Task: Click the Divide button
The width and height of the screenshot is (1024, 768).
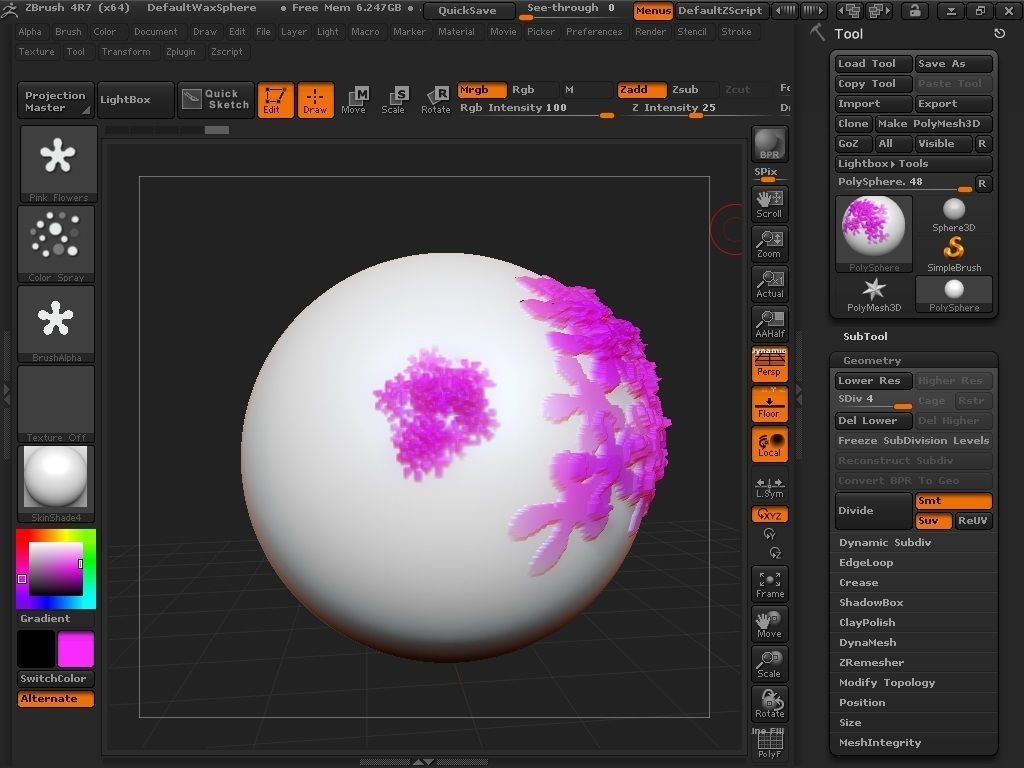Action: tap(874, 511)
